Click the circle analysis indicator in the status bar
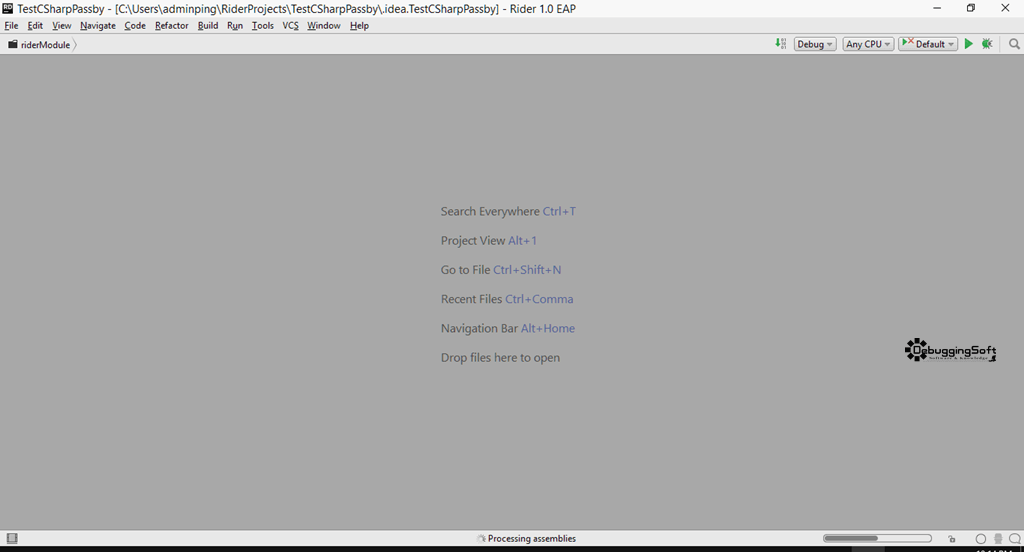This screenshot has height=552, width=1024. pos(980,539)
